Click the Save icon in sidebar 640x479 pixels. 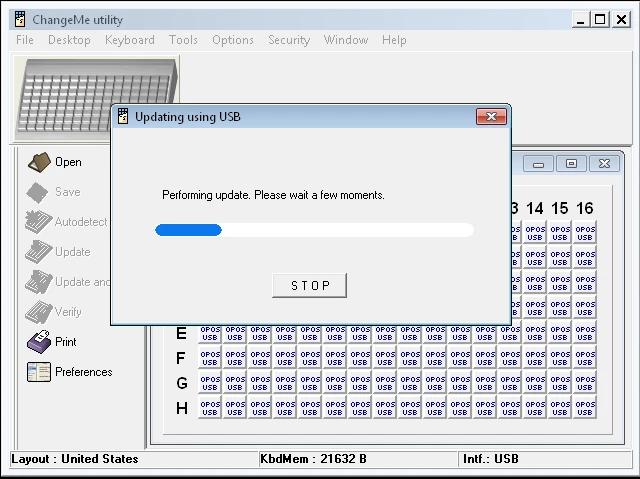38,192
